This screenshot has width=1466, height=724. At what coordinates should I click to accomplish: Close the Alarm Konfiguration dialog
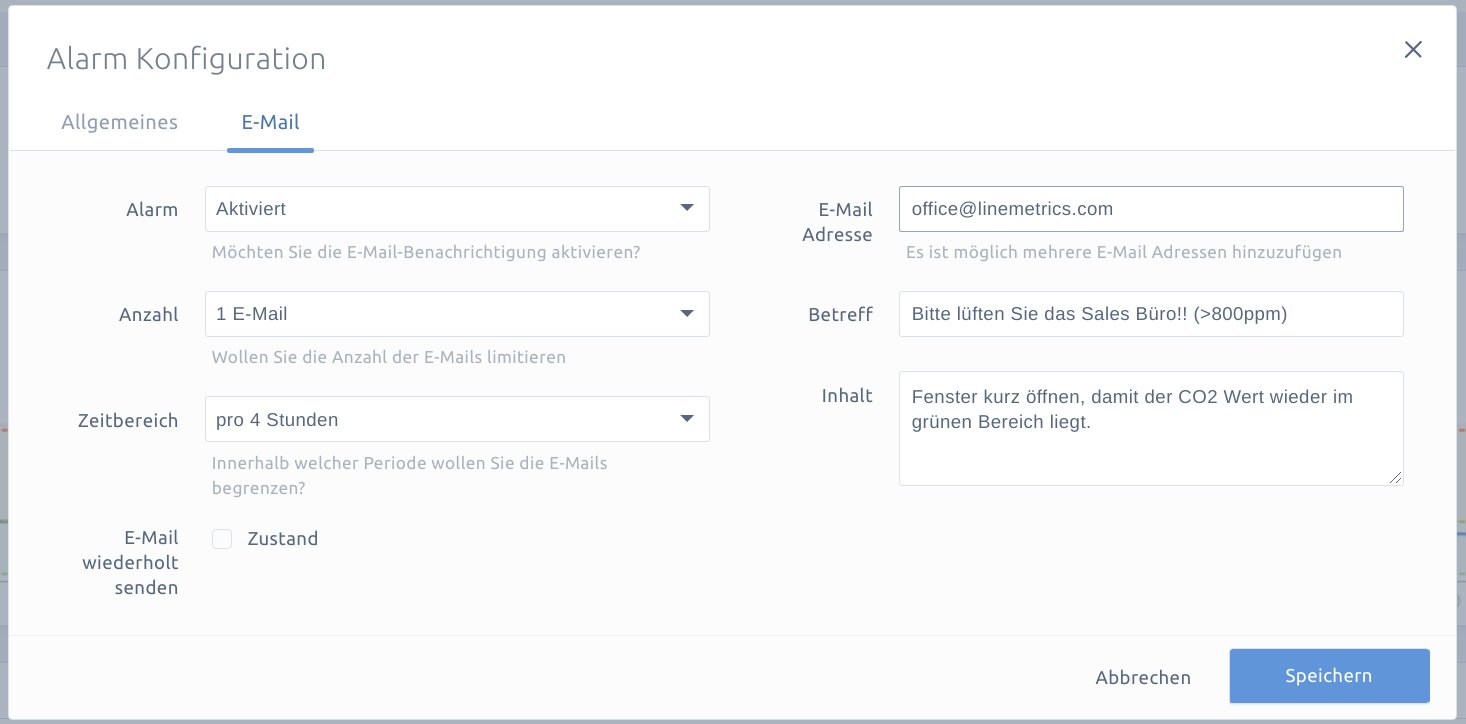coord(1413,50)
